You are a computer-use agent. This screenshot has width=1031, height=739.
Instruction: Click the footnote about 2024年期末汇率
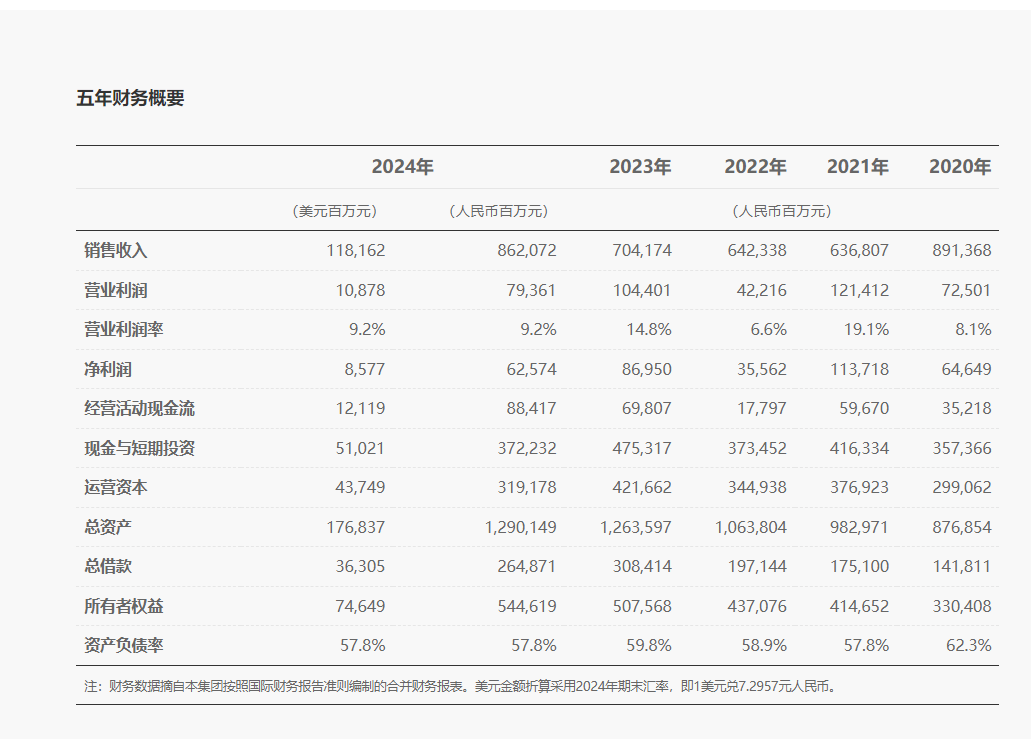460,687
